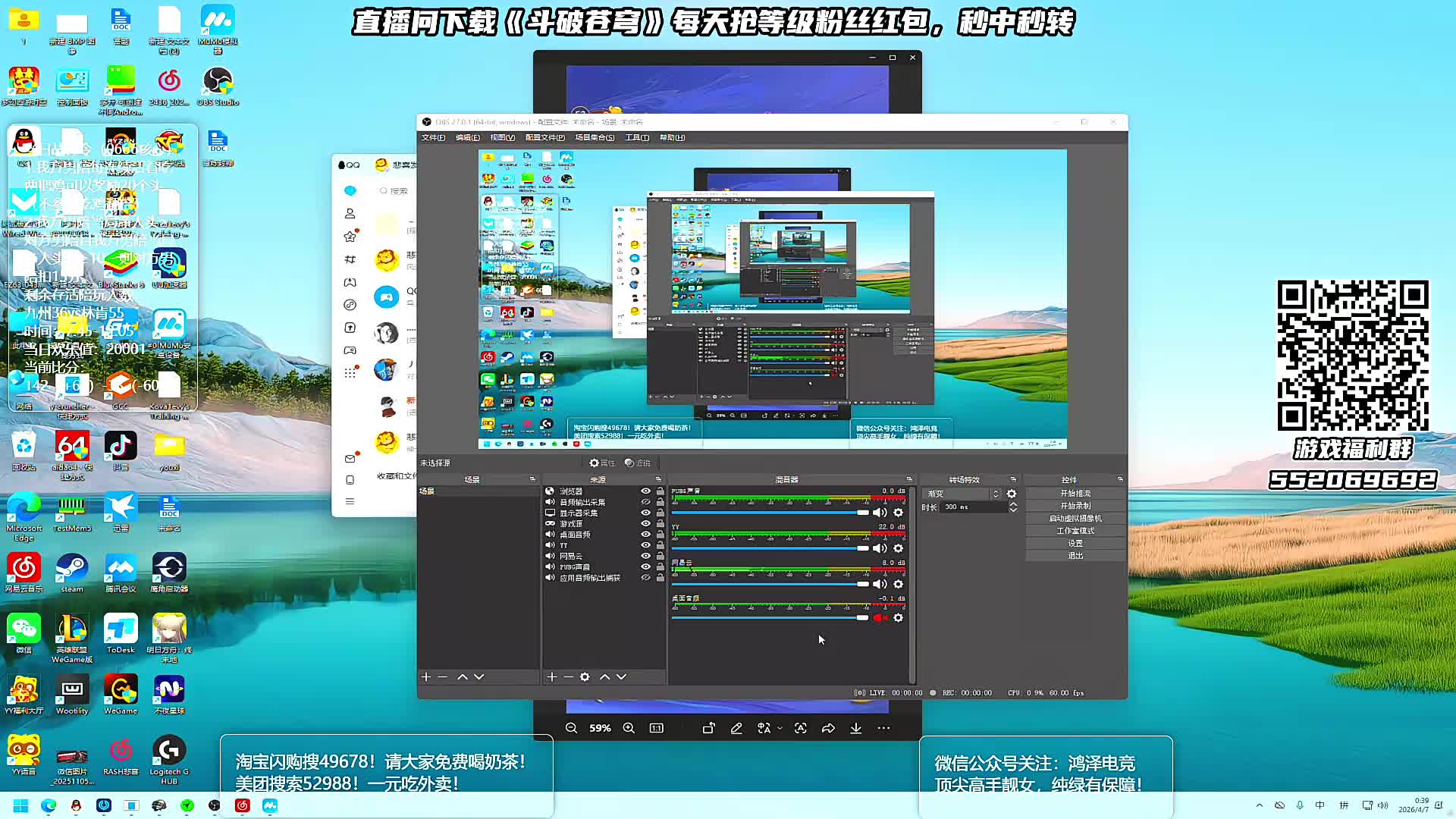Move selected source up arrow
The image size is (1456, 819).
coord(604,676)
